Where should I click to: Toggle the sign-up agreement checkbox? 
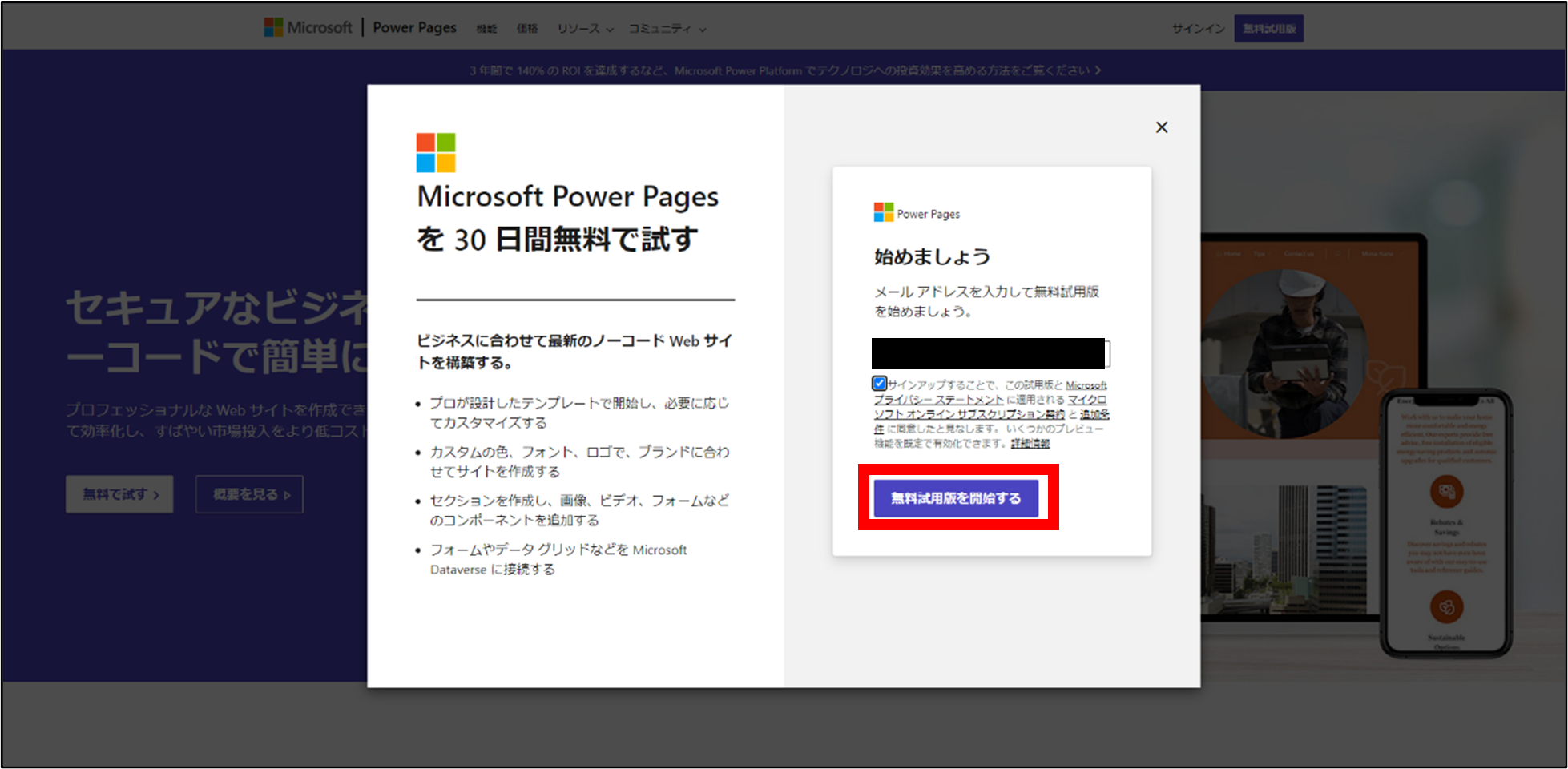click(x=880, y=384)
